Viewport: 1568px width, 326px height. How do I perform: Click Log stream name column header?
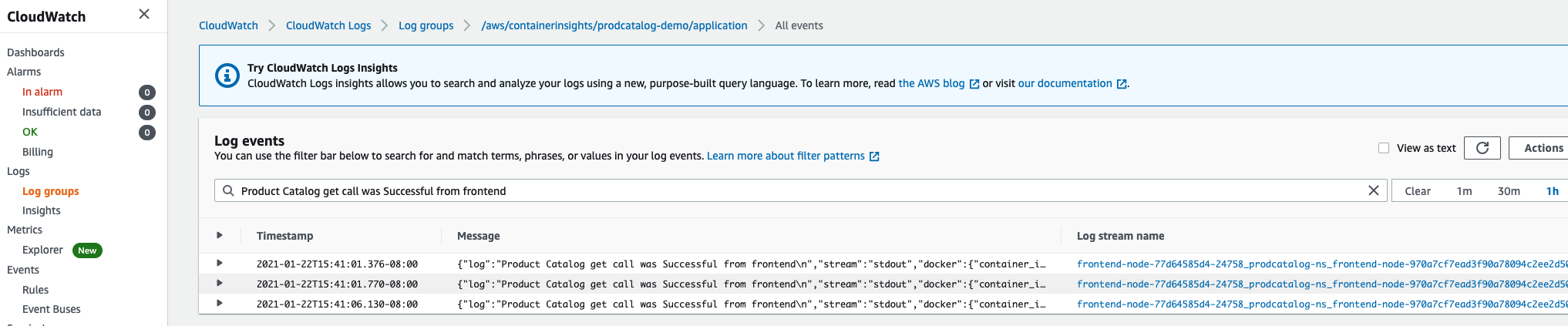[x=1120, y=236]
